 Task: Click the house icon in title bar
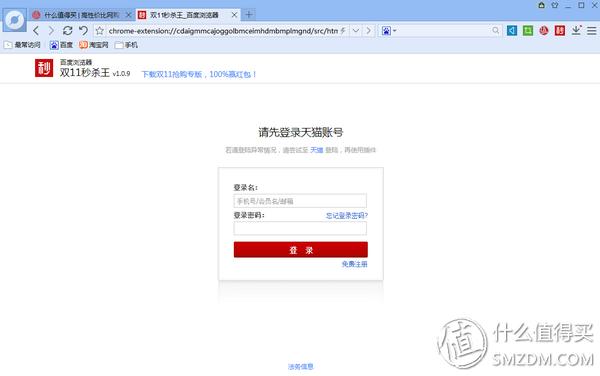point(541,5)
